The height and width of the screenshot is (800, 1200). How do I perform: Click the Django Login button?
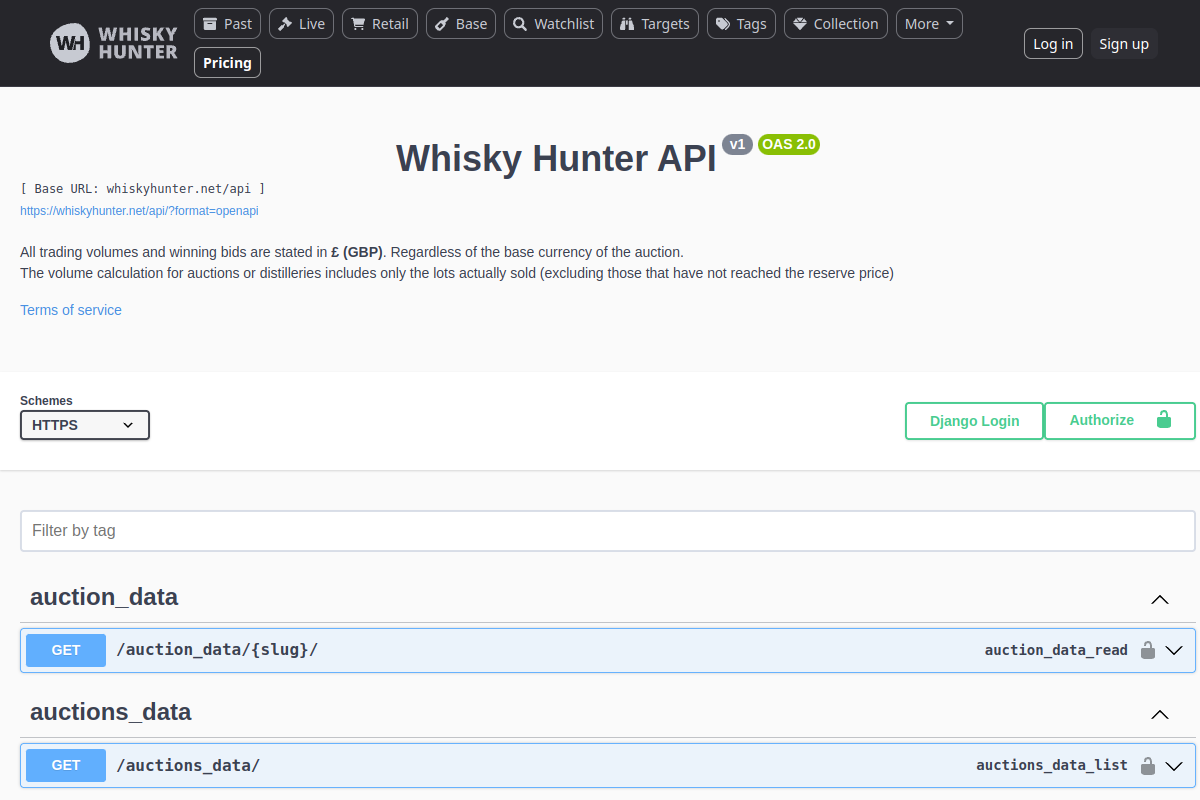point(974,421)
